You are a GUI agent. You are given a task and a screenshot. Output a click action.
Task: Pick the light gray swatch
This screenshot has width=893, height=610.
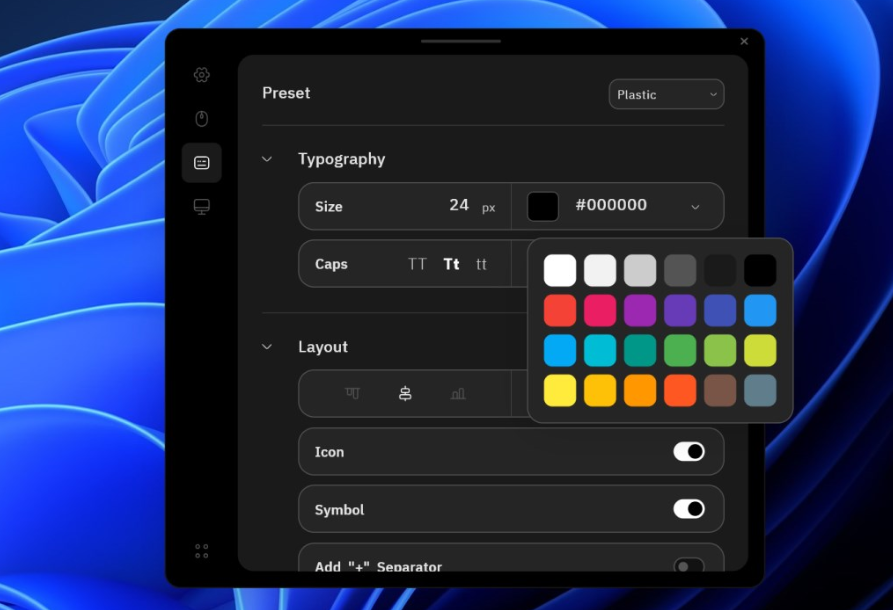[x=640, y=271]
